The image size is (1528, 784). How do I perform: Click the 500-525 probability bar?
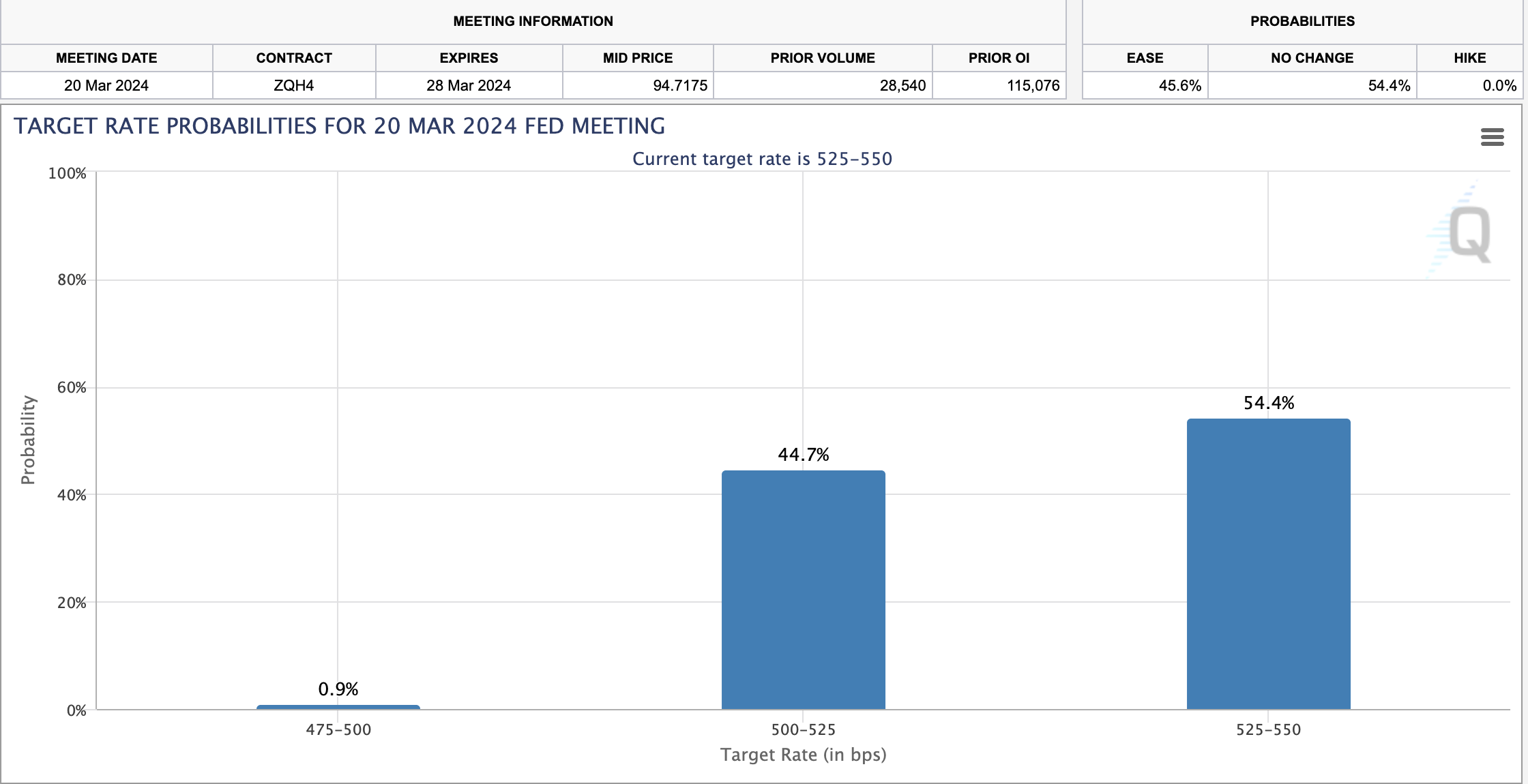pos(803,590)
